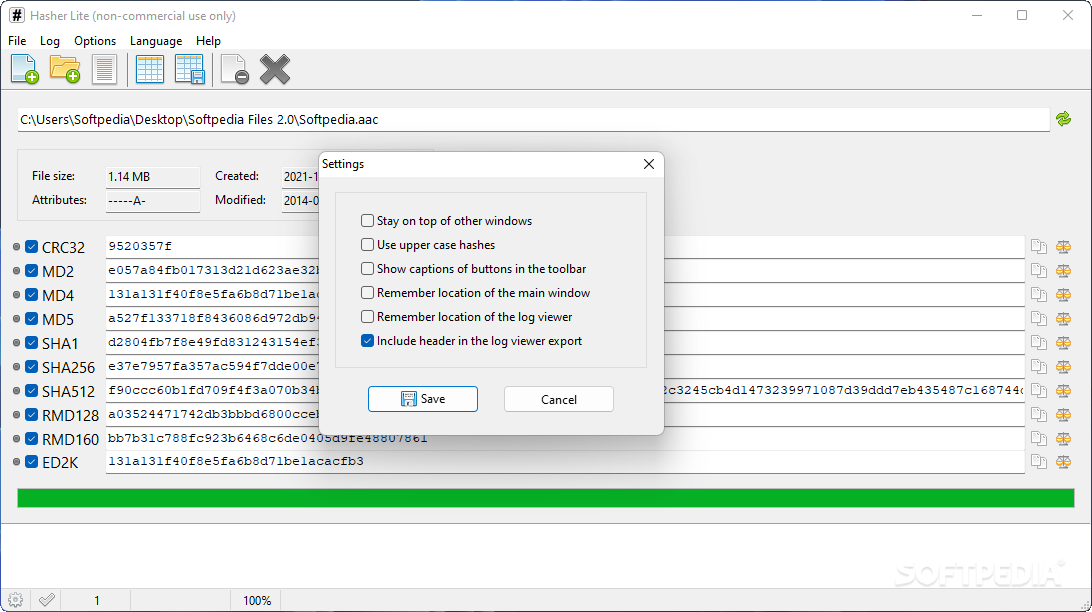Copy the SHA1 hash with copy icon
Viewport: 1092px width, 612px height.
point(1039,343)
